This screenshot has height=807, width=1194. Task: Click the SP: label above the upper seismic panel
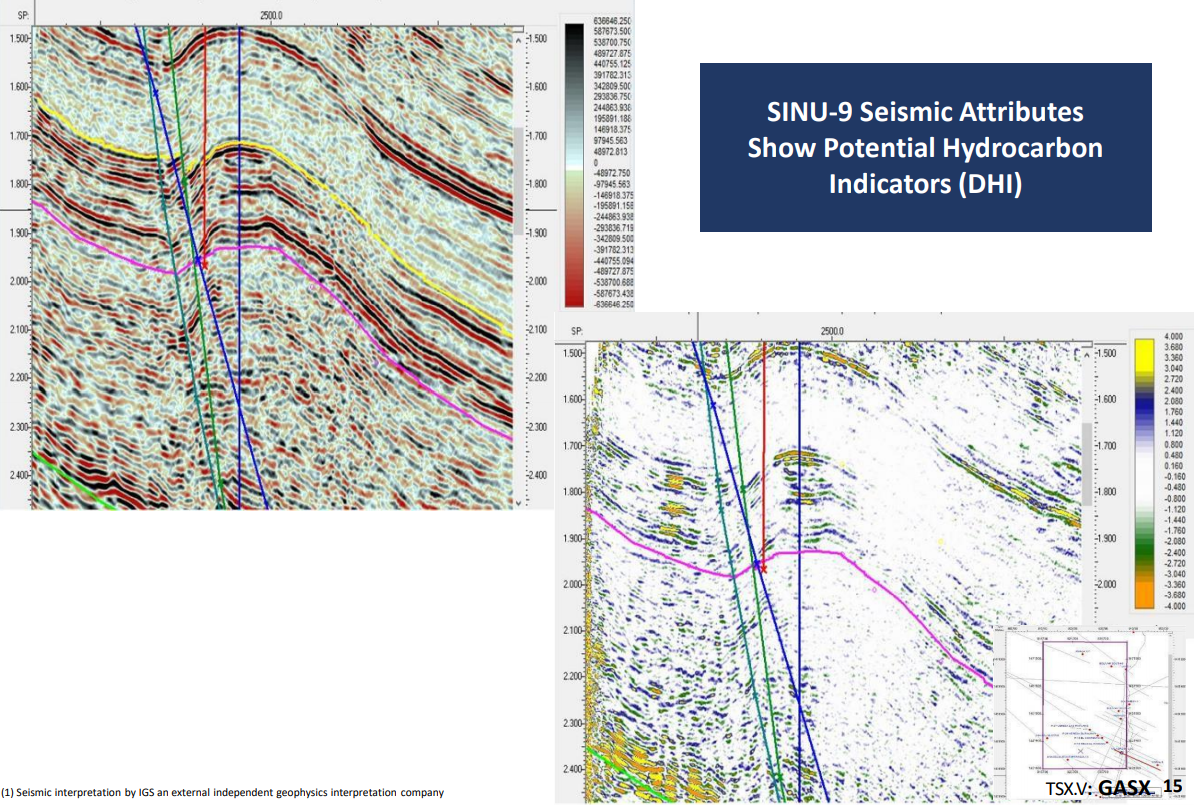23,15
